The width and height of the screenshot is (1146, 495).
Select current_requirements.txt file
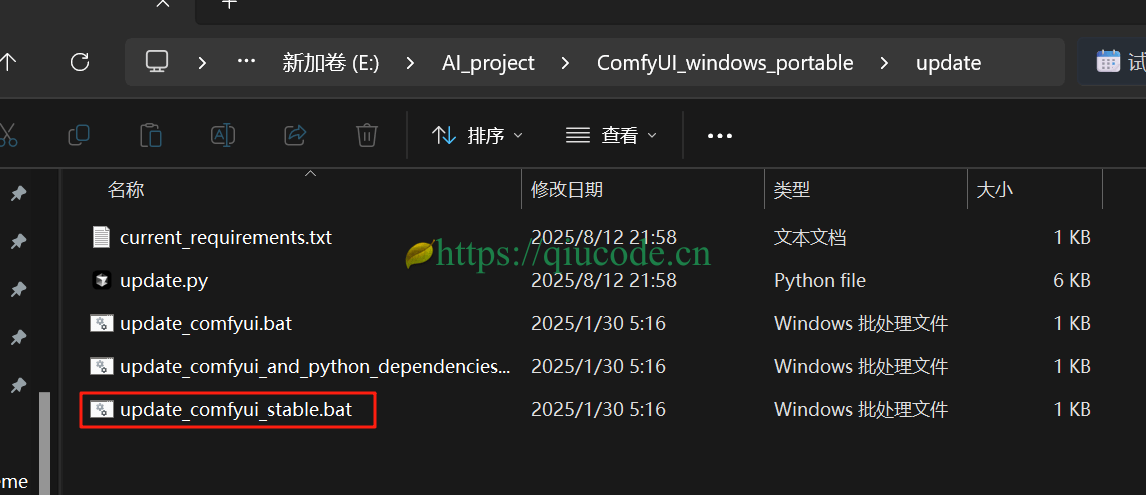[x=226, y=238]
